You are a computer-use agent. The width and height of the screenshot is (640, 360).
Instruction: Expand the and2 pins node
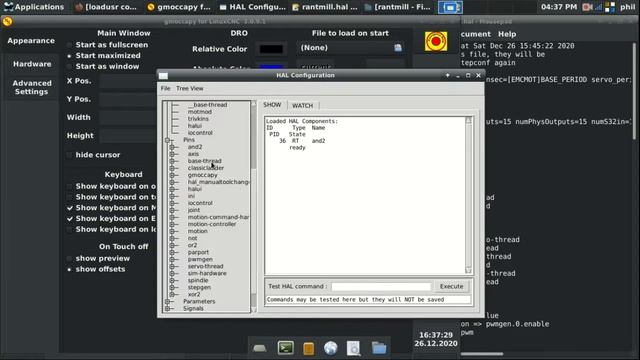click(172, 147)
